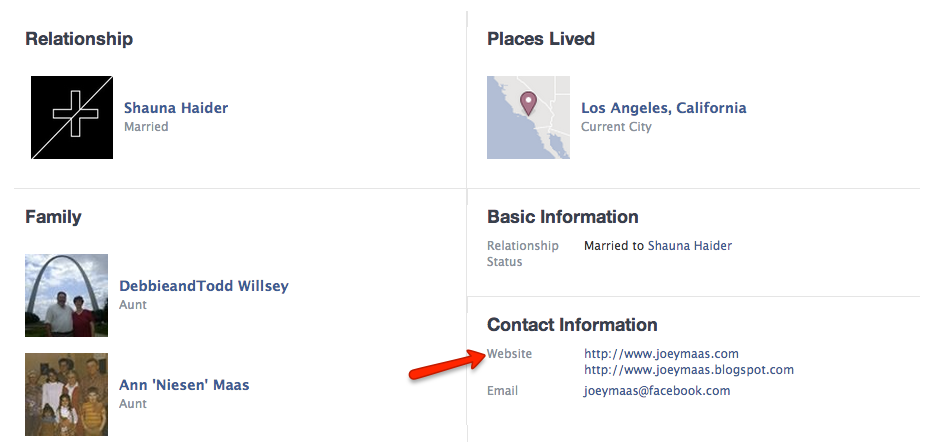The width and height of the screenshot is (934, 442).
Task: Open Ann 'Niesen' Maas profile link
Action: click(184, 385)
